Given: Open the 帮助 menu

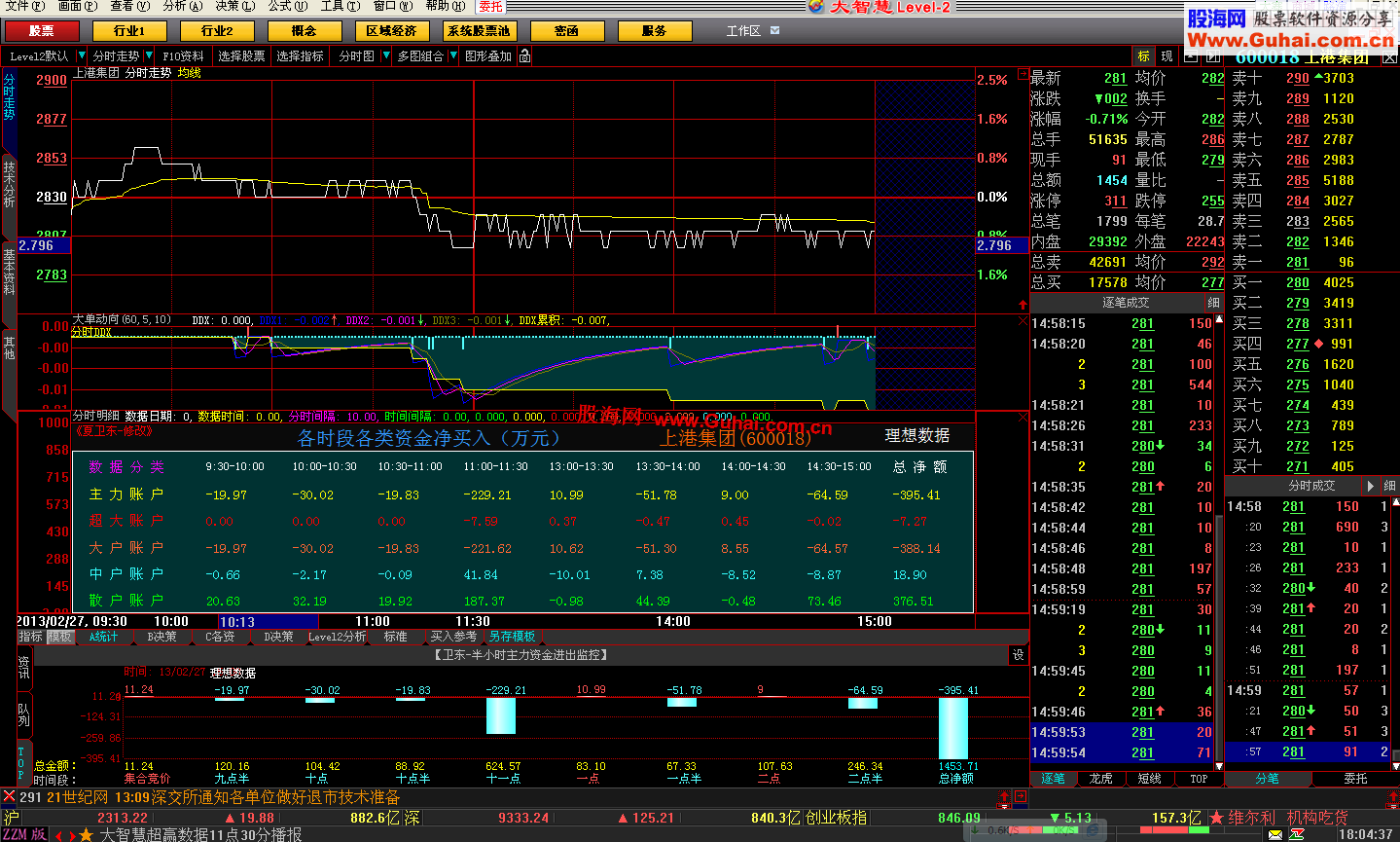Looking at the screenshot, I should tap(445, 6).
